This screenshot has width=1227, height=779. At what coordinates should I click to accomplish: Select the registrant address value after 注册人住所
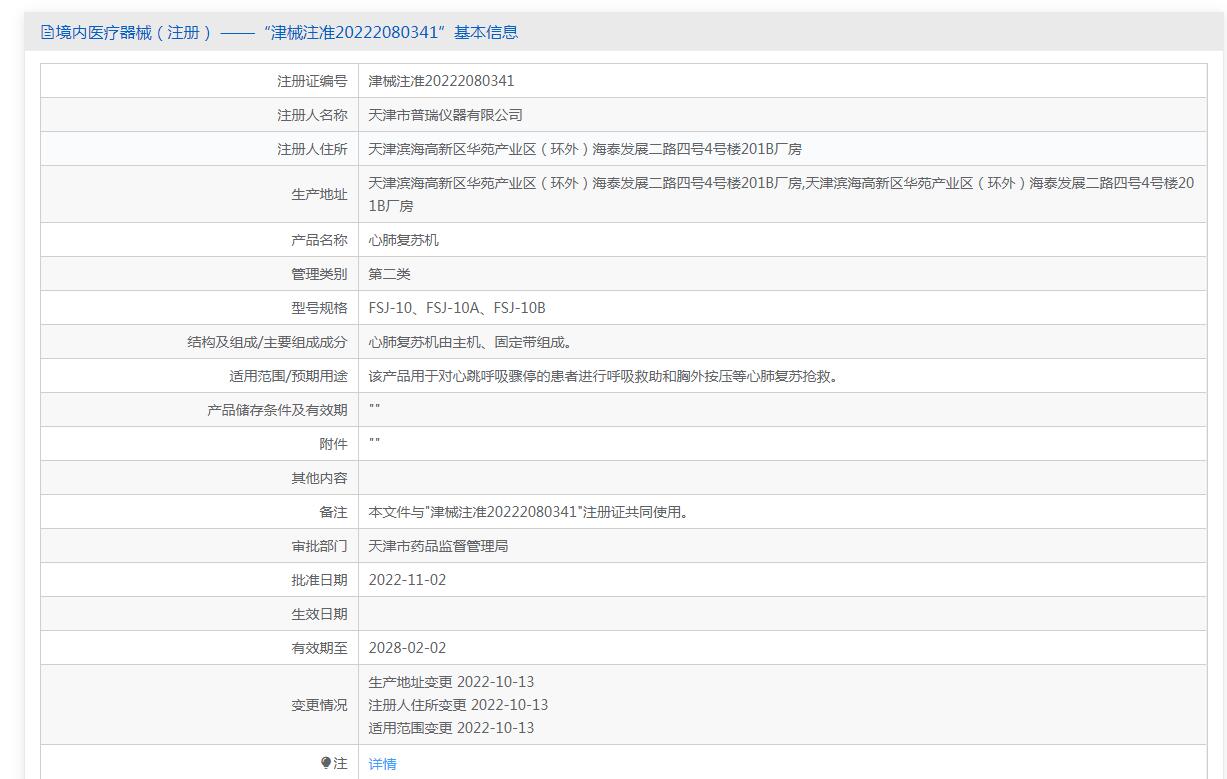click(x=585, y=149)
